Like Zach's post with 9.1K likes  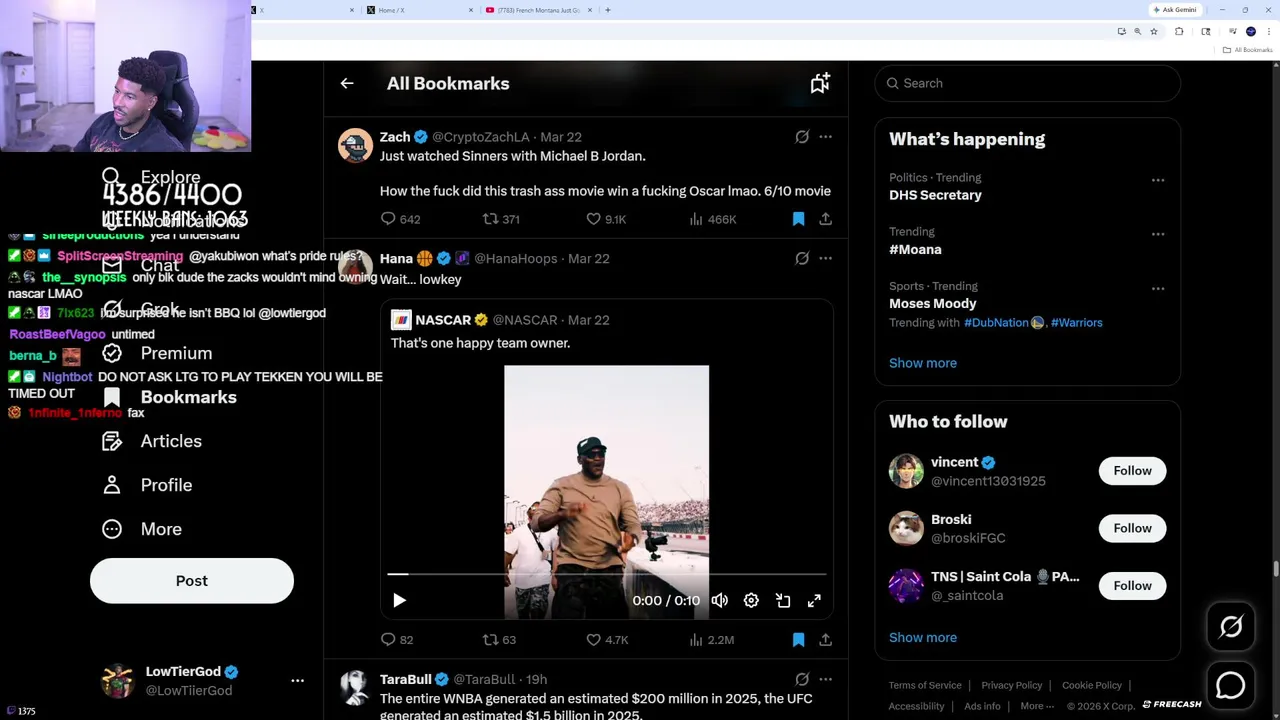click(593, 219)
